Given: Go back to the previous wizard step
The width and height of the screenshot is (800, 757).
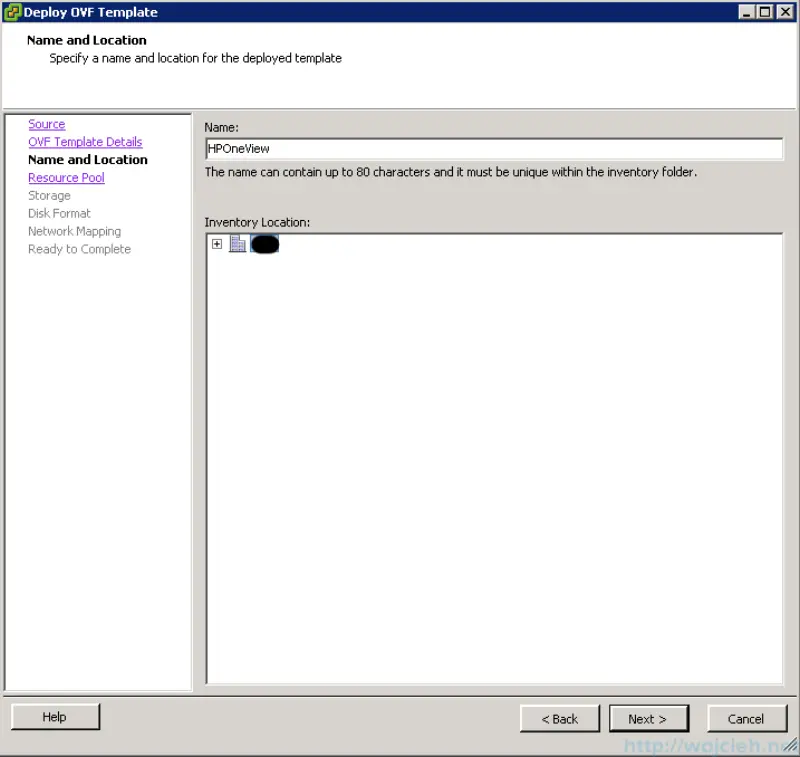Looking at the screenshot, I should 559,718.
